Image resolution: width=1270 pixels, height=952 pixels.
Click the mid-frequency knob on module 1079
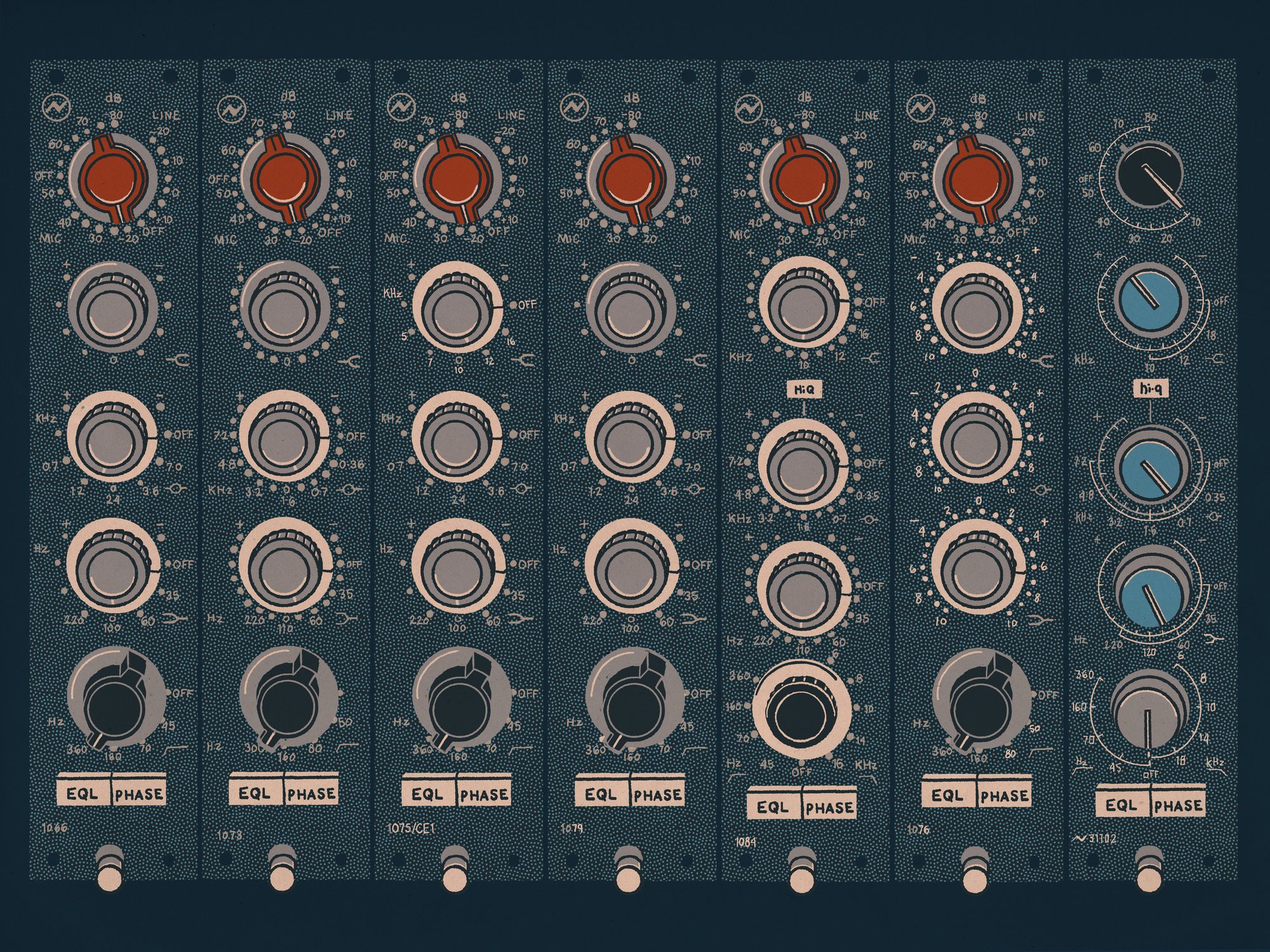630,438
